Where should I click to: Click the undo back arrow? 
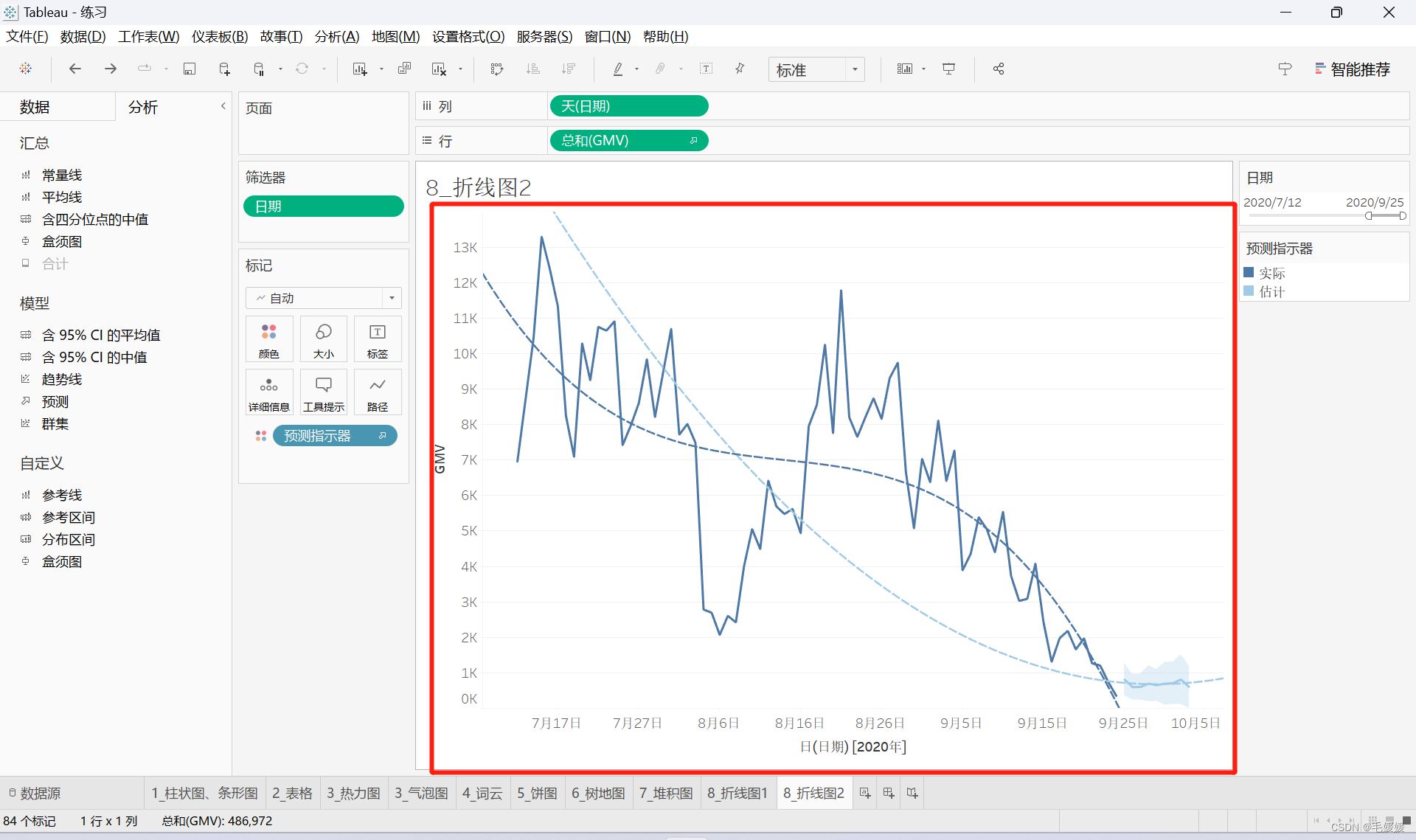pyautogui.click(x=75, y=69)
